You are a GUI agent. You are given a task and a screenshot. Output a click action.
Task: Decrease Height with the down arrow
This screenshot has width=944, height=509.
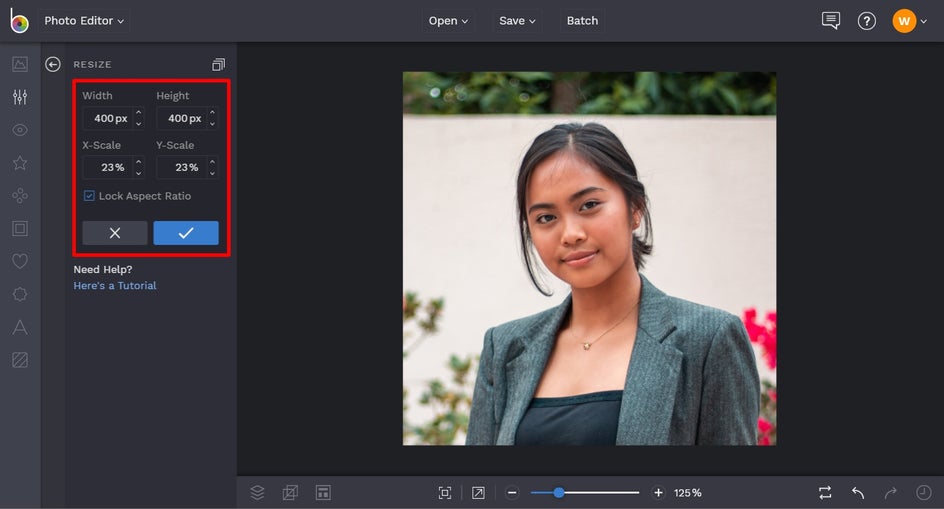pyautogui.click(x=212, y=123)
